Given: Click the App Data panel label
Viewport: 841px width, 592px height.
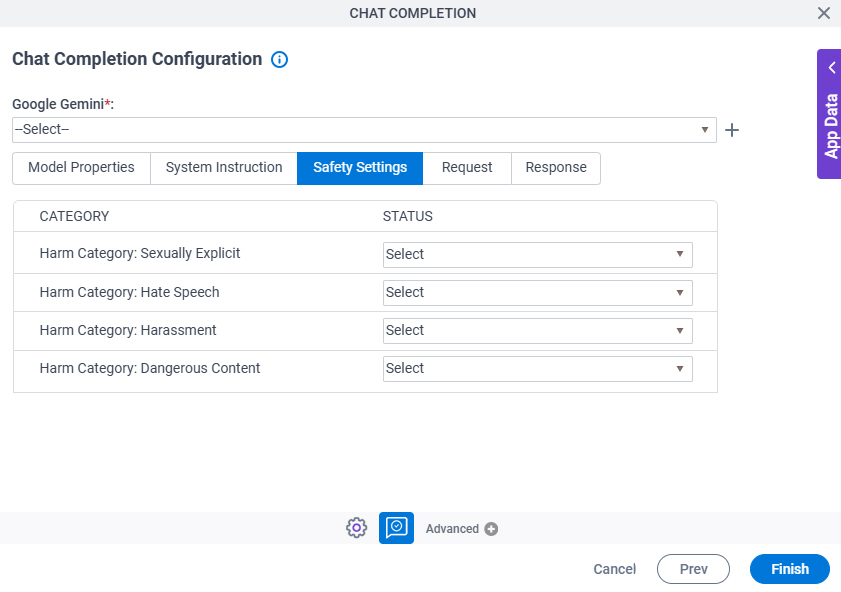Looking at the screenshot, I should [831, 127].
